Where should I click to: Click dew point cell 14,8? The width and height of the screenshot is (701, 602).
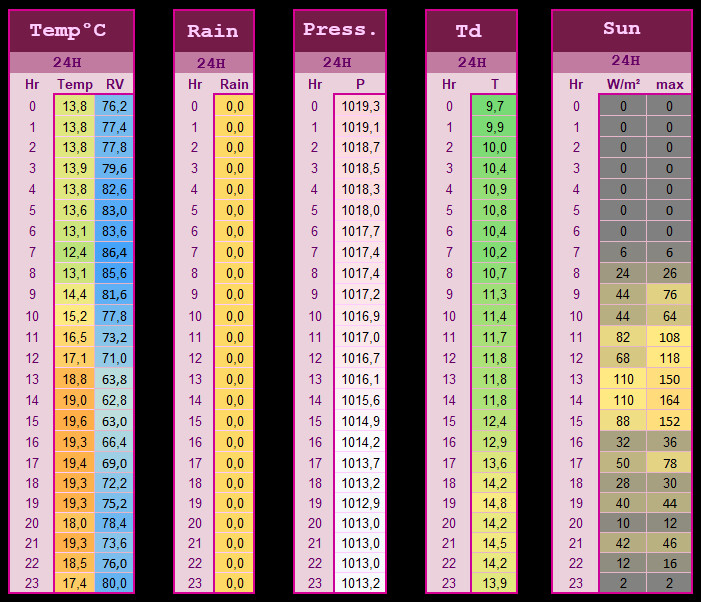494,503
